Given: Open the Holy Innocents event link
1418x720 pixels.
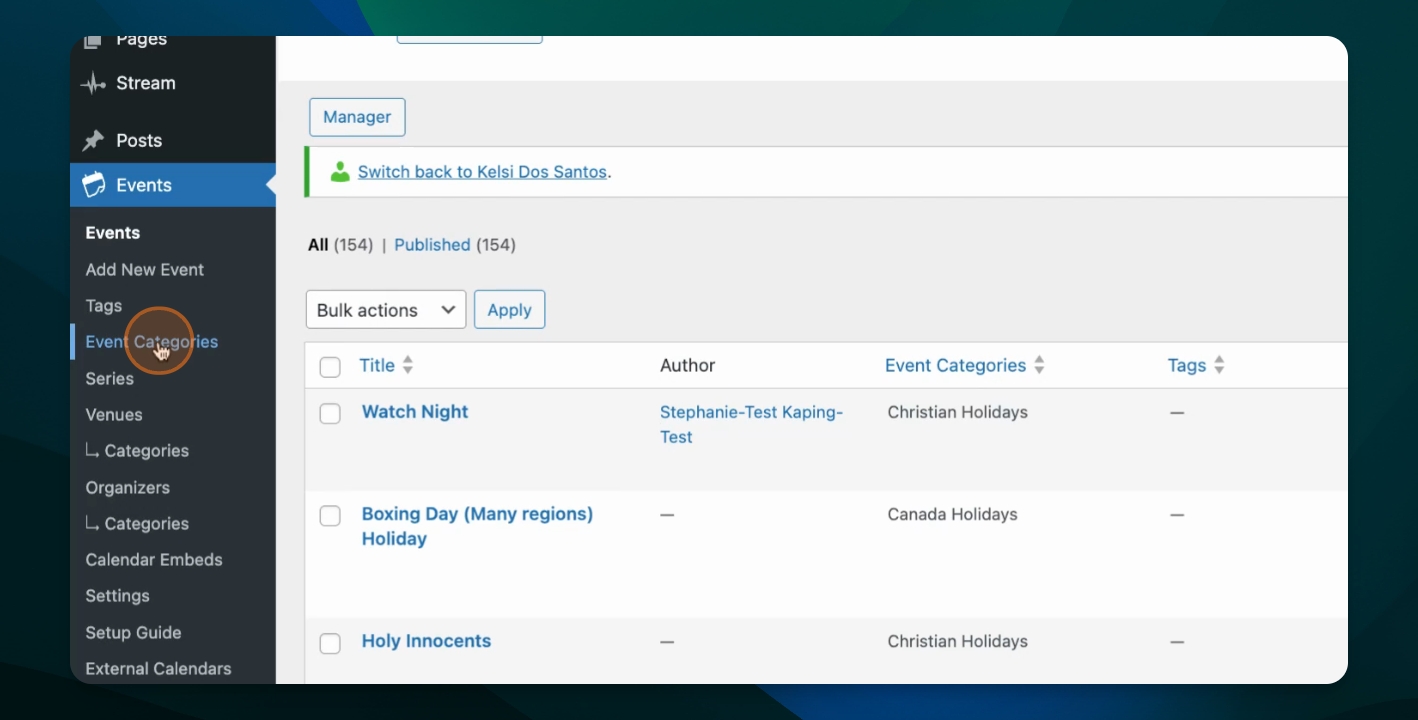Looking at the screenshot, I should [x=426, y=642].
